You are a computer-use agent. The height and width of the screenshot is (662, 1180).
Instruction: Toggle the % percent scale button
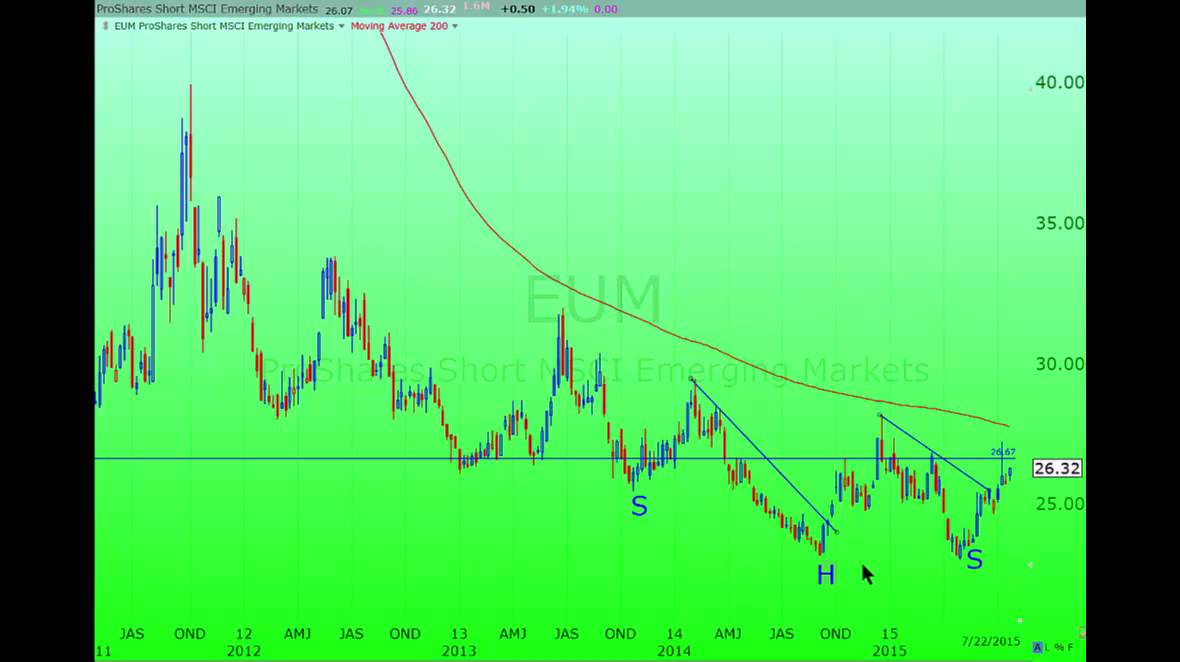coord(1058,647)
